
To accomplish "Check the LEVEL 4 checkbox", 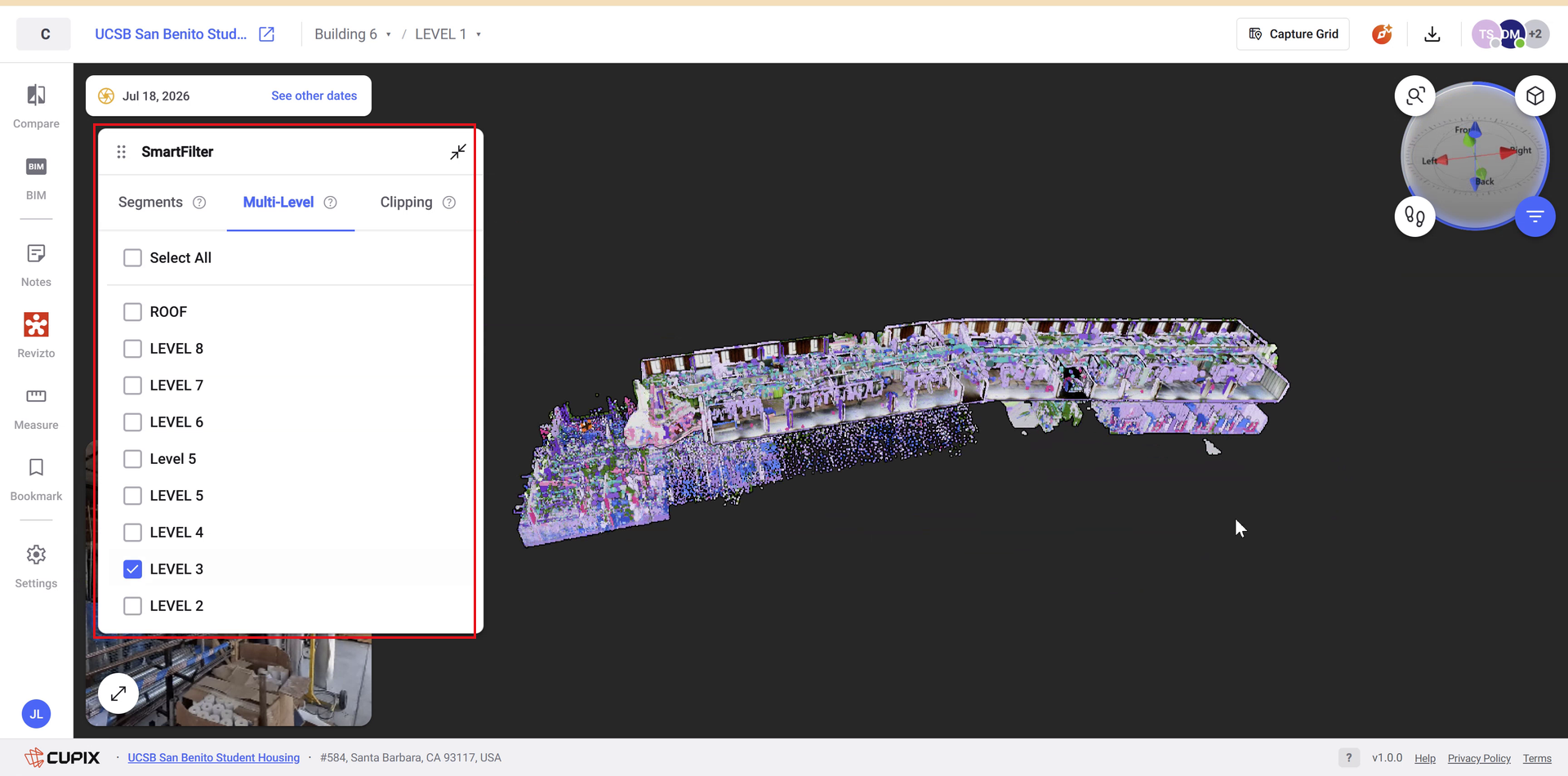I will (x=132, y=533).
